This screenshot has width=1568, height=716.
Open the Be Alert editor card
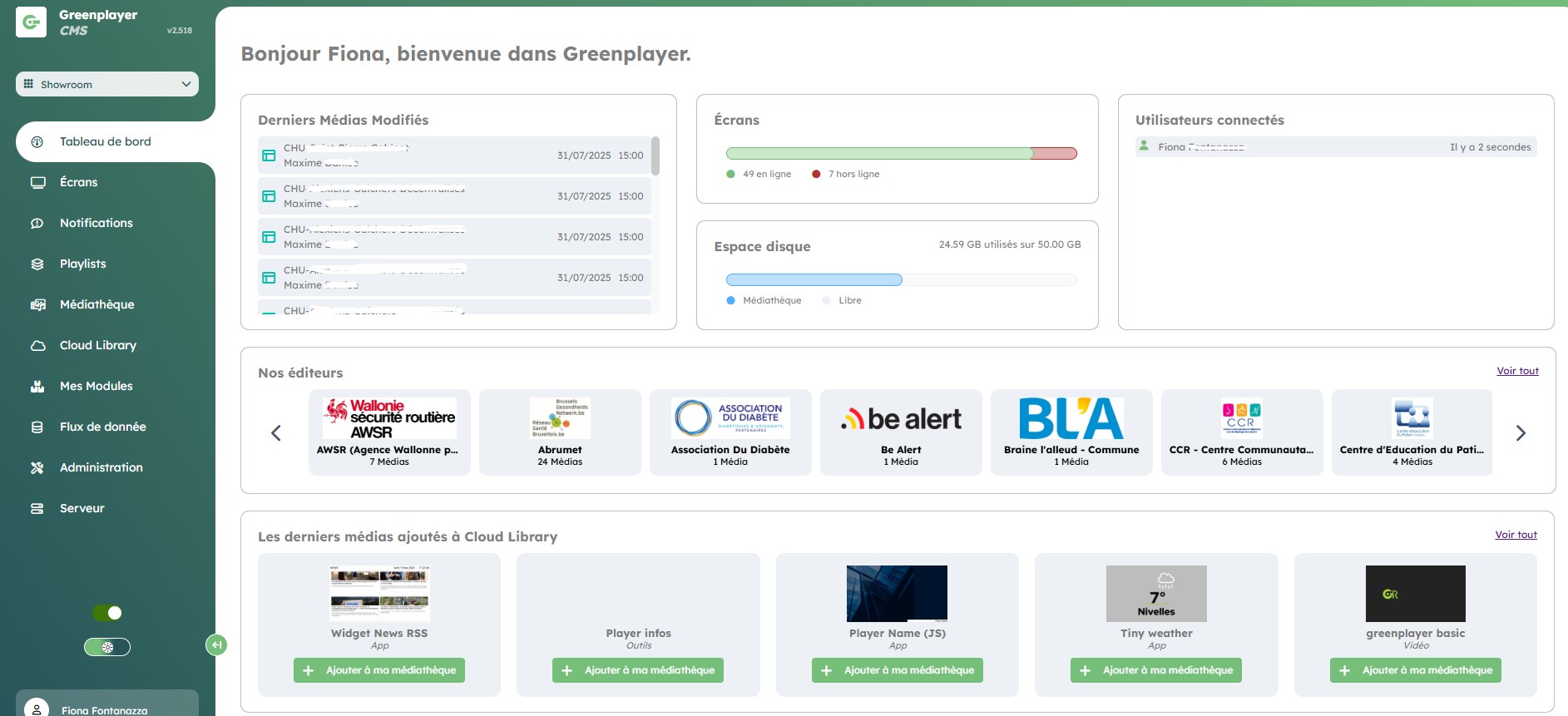(901, 432)
